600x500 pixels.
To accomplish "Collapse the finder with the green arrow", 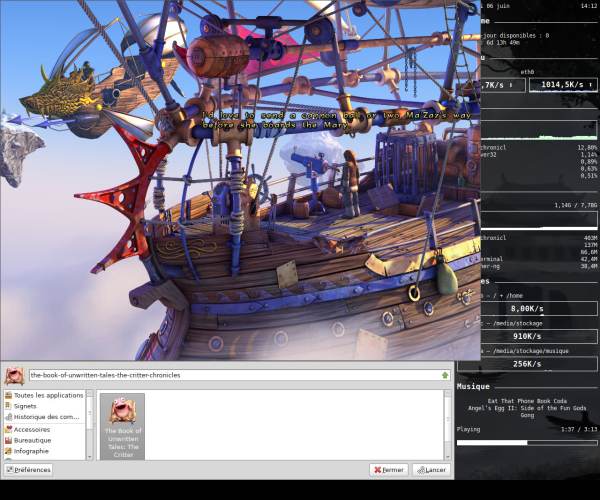I will coord(445,375).
